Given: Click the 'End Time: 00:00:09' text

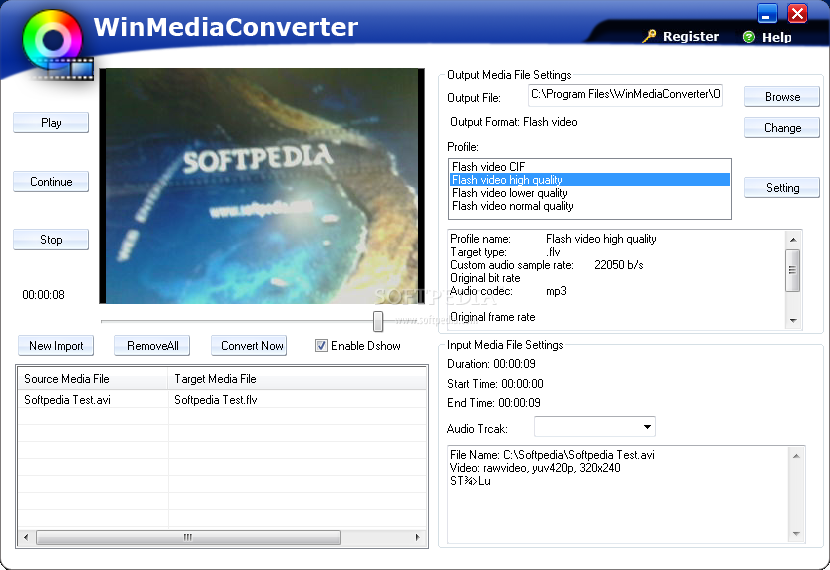Looking at the screenshot, I should [493, 403].
